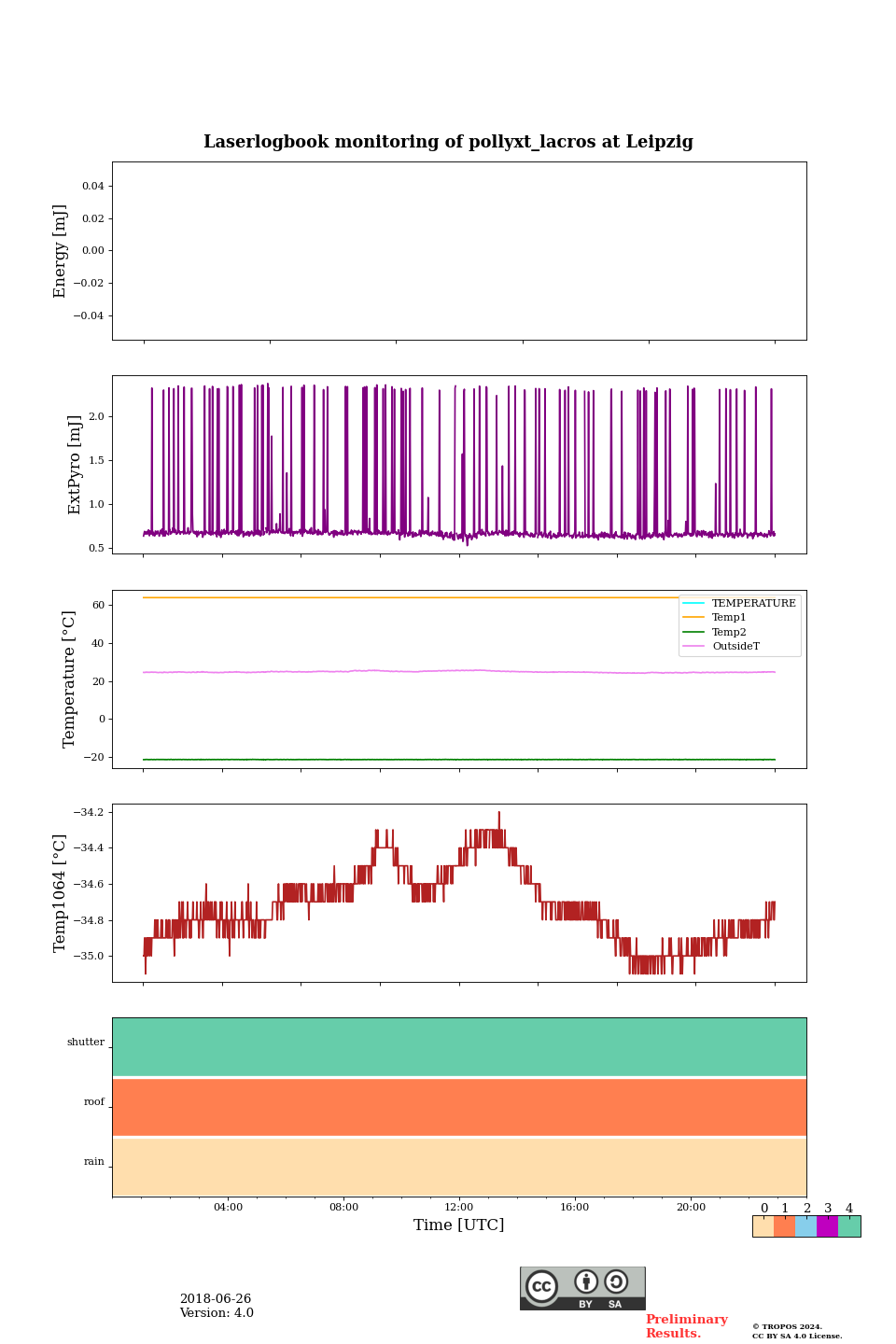Image resolution: width=896 pixels, height=1344 pixels.
Task: Click the date 2018-06-26 text
Action: pos(216,1299)
